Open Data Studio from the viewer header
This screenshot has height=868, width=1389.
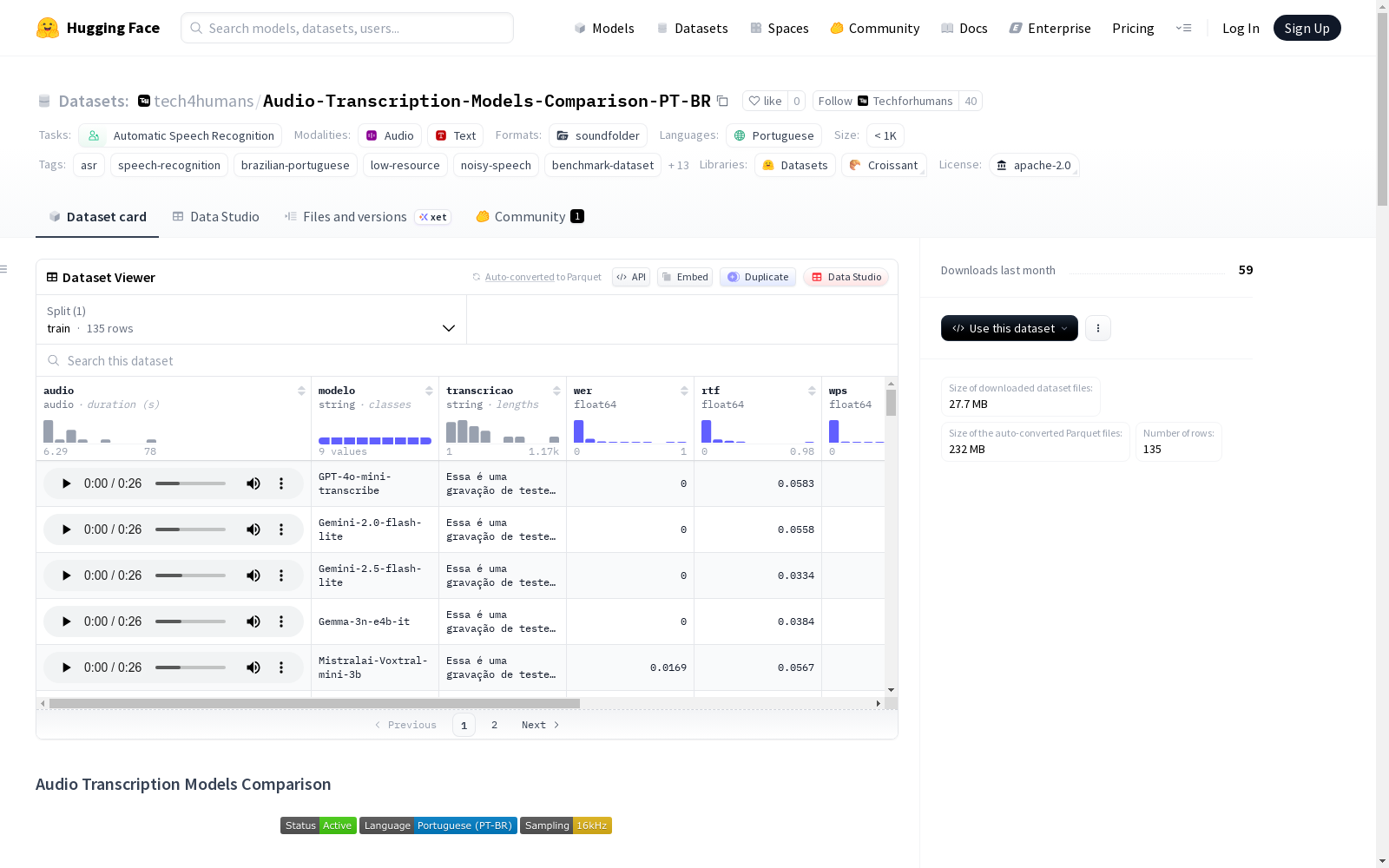pyautogui.click(x=846, y=277)
